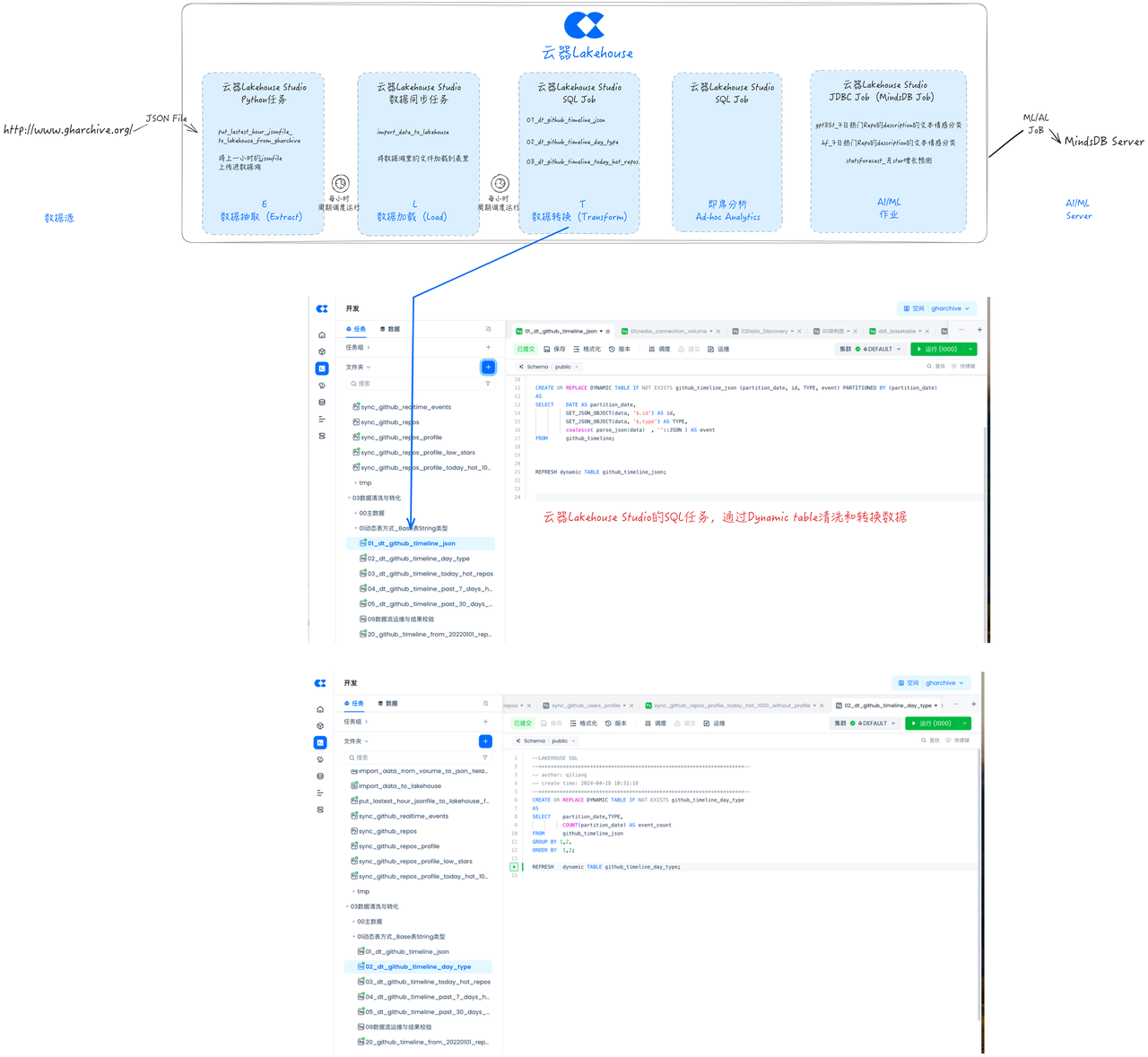Click 调度 schedule icon in lower toolbar
The height and width of the screenshot is (1057, 1148).
click(x=657, y=723)
